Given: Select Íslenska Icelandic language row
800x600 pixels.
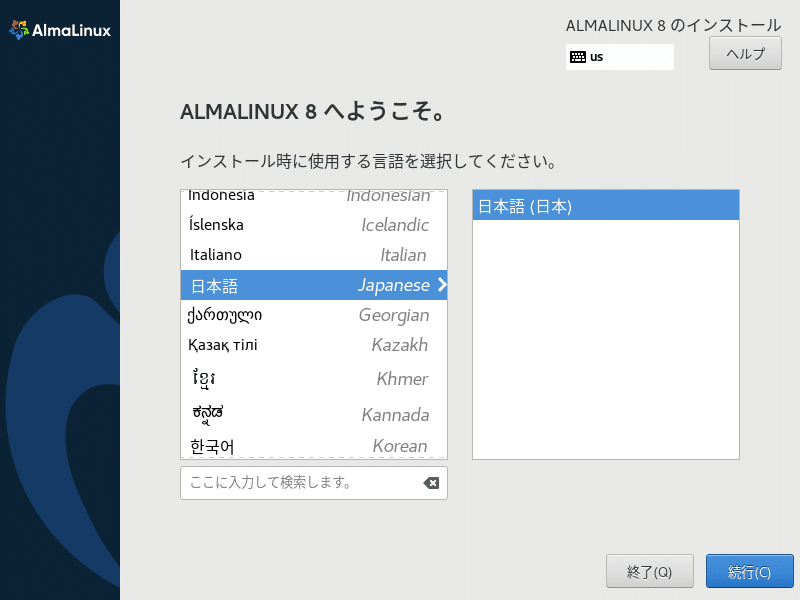Looking at the screenshot, I should pos(314,225).
